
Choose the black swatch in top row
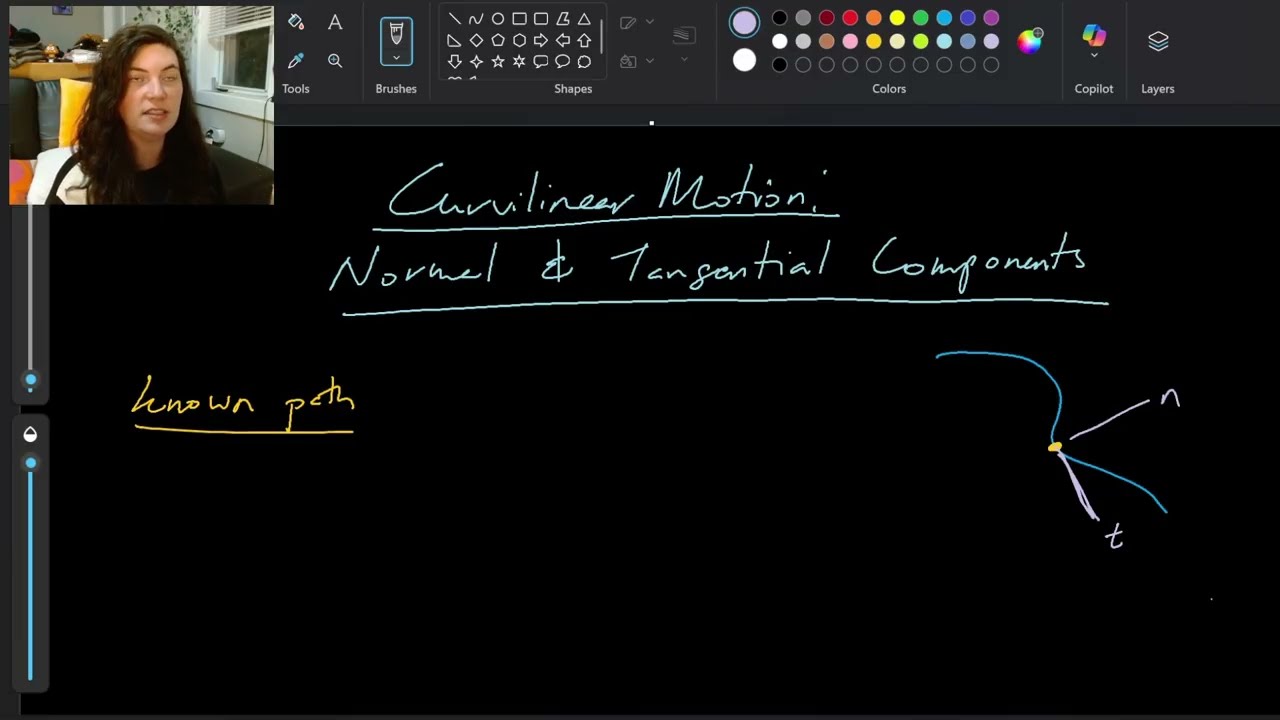(780, 18)
